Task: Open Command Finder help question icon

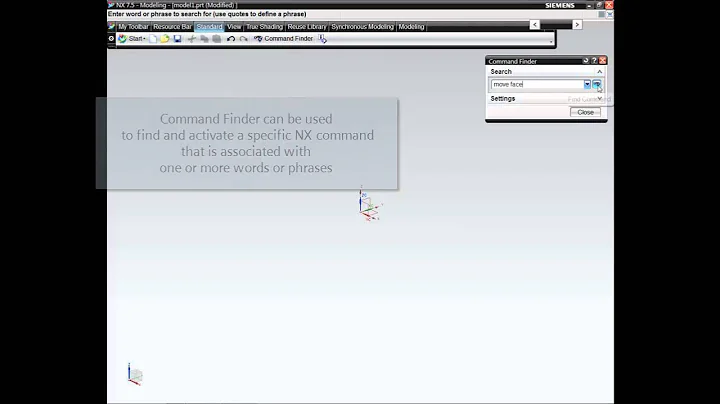Action: tap(594, 61)
